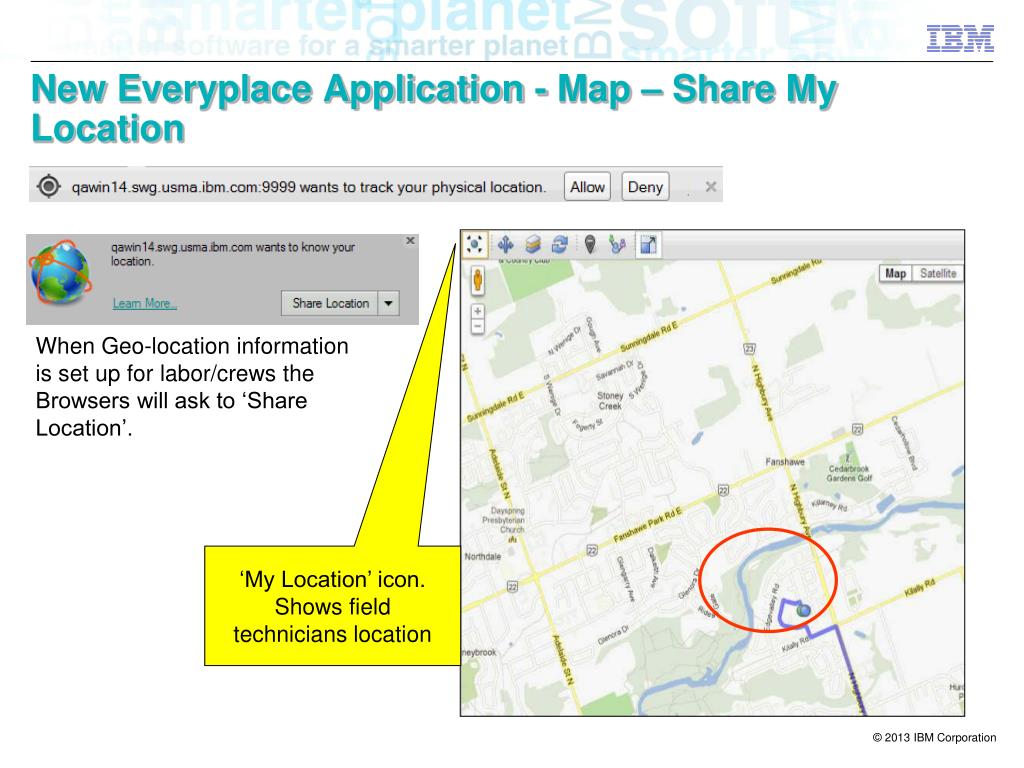Viewport: 1024px width, 768px height.
Task: Click the location target icon in tracking bar
Action: (x=48, y=187)
